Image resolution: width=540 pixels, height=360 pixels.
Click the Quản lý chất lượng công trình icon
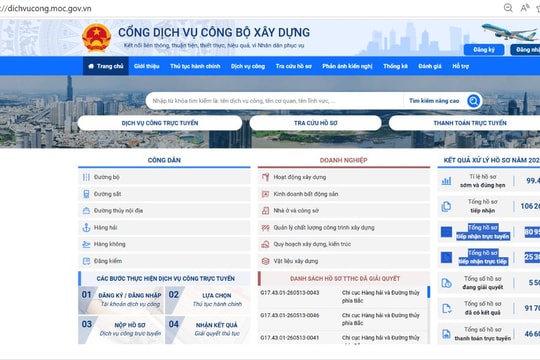[265, 228]
